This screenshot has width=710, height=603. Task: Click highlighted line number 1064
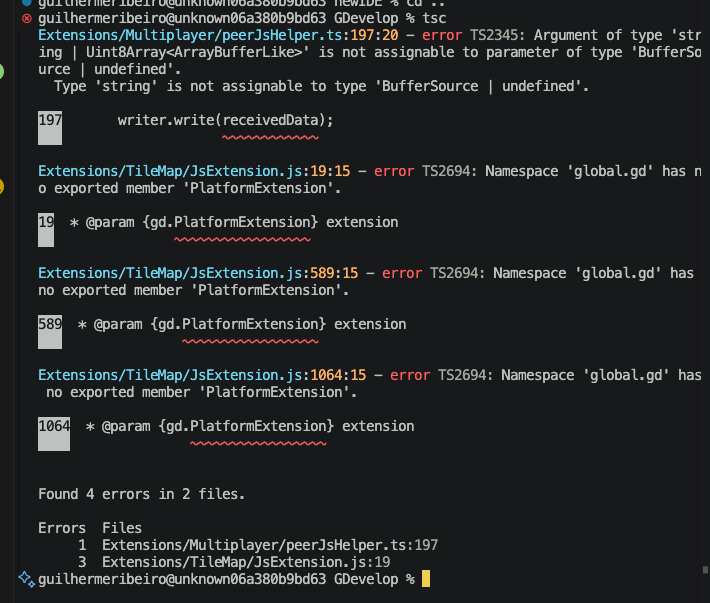coord(54,426)
